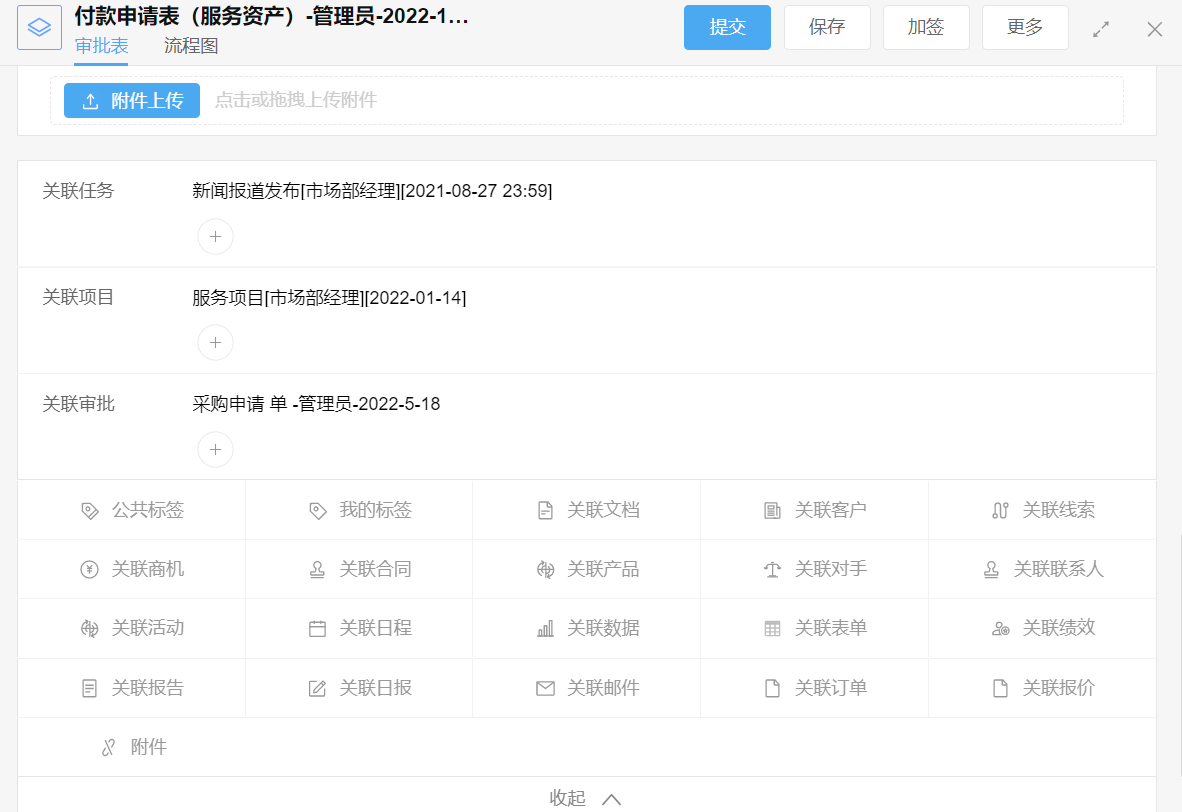Switch to the 审批表 tab
Image resolution: width=1182 pixels, height=812 pixels.
coord(101,47)
